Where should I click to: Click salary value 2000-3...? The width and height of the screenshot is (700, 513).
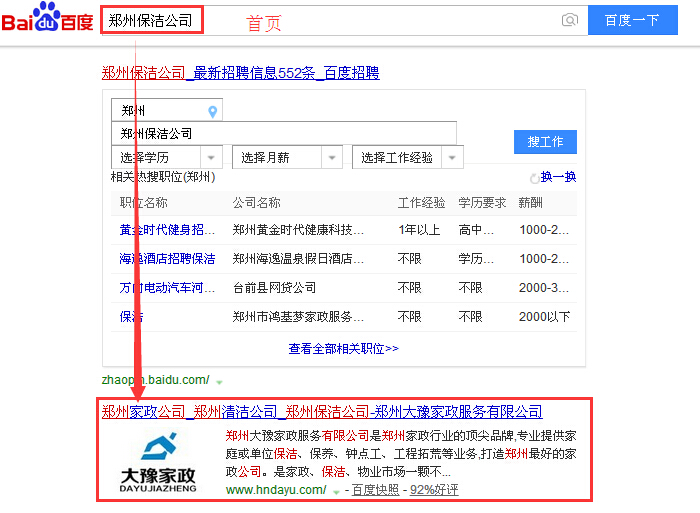(x=543, y=288)
